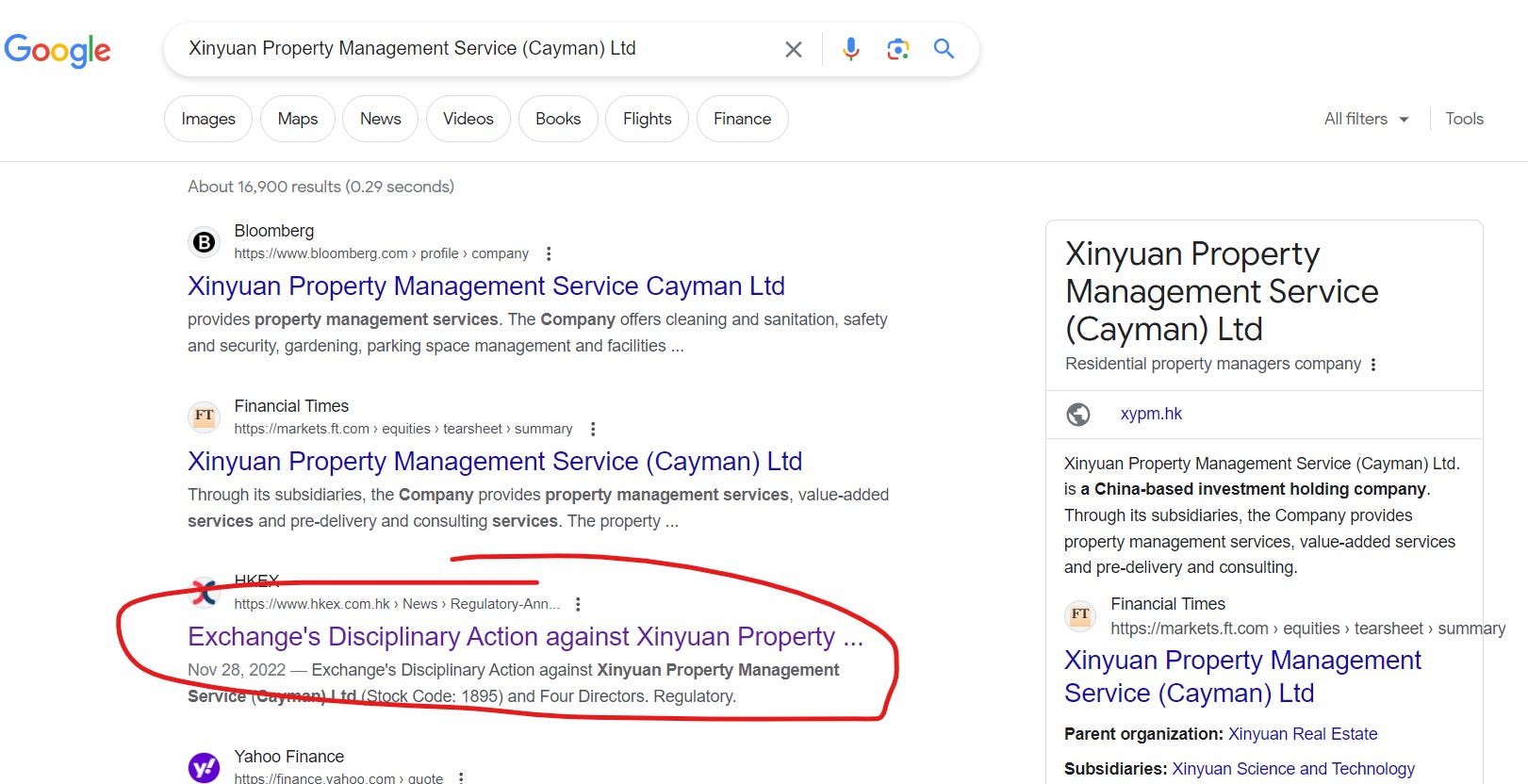
Task: Click the Financial Times favicon in search results
Action: point(204,416)
